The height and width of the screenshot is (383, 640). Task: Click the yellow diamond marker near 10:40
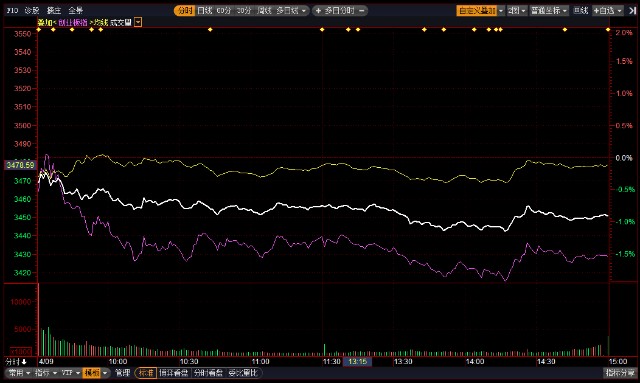[x=210, y=29]
